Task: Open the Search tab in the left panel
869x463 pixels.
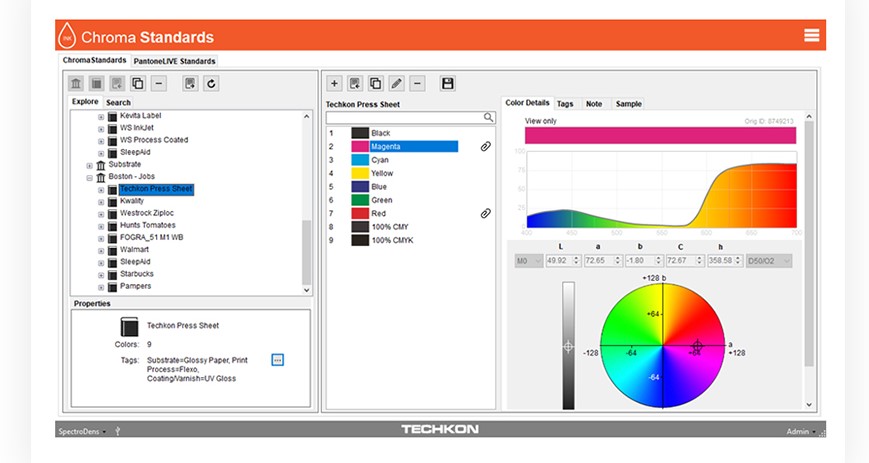Action: pyautogui.click(x=118, y=102)
